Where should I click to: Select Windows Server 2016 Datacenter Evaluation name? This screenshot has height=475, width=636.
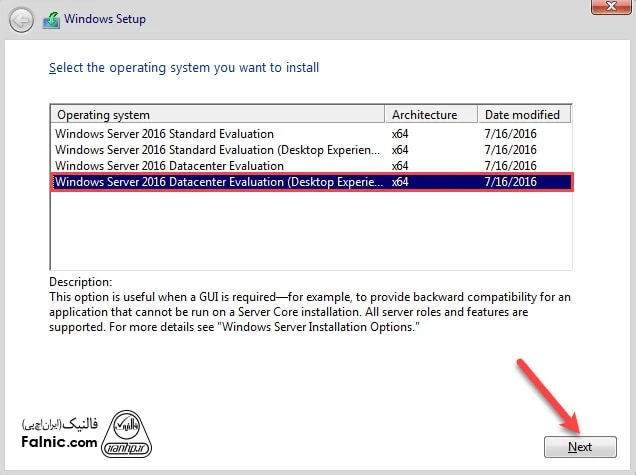[x=169, y=166]
